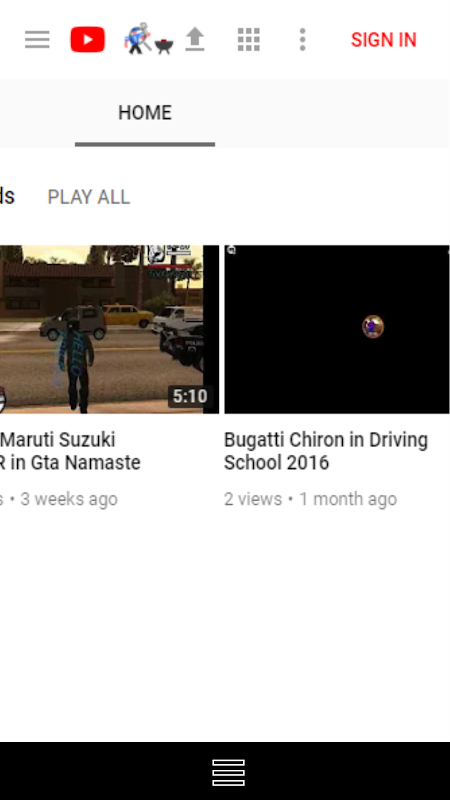Click the '1 month ago' upload date
Image resolution: width=450 pixels, height=800 pixels.
coord(348,499)
